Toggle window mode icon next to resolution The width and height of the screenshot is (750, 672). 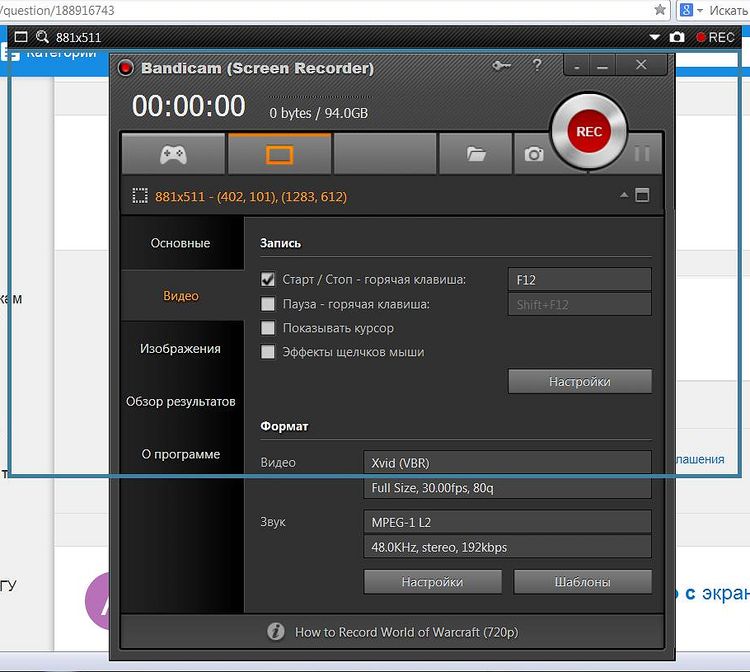(642, 195)
